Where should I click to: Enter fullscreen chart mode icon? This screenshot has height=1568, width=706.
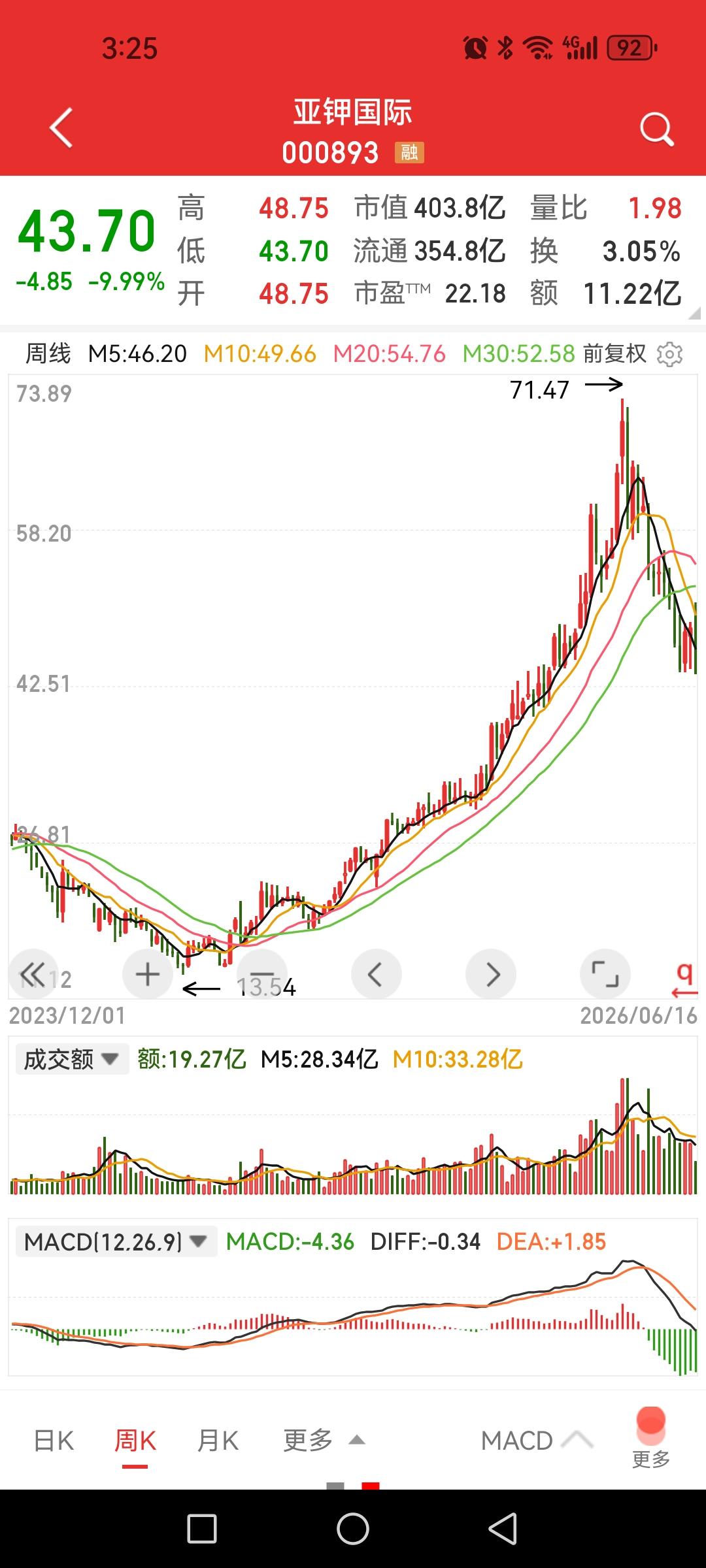(605, 974)
